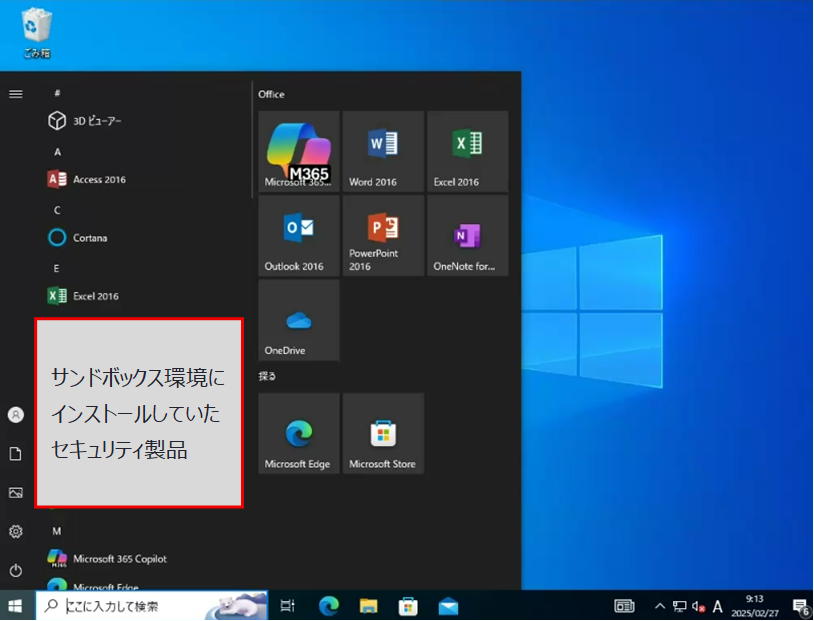Open the Microsoft Edge tile in Start

tap(298, 433)
